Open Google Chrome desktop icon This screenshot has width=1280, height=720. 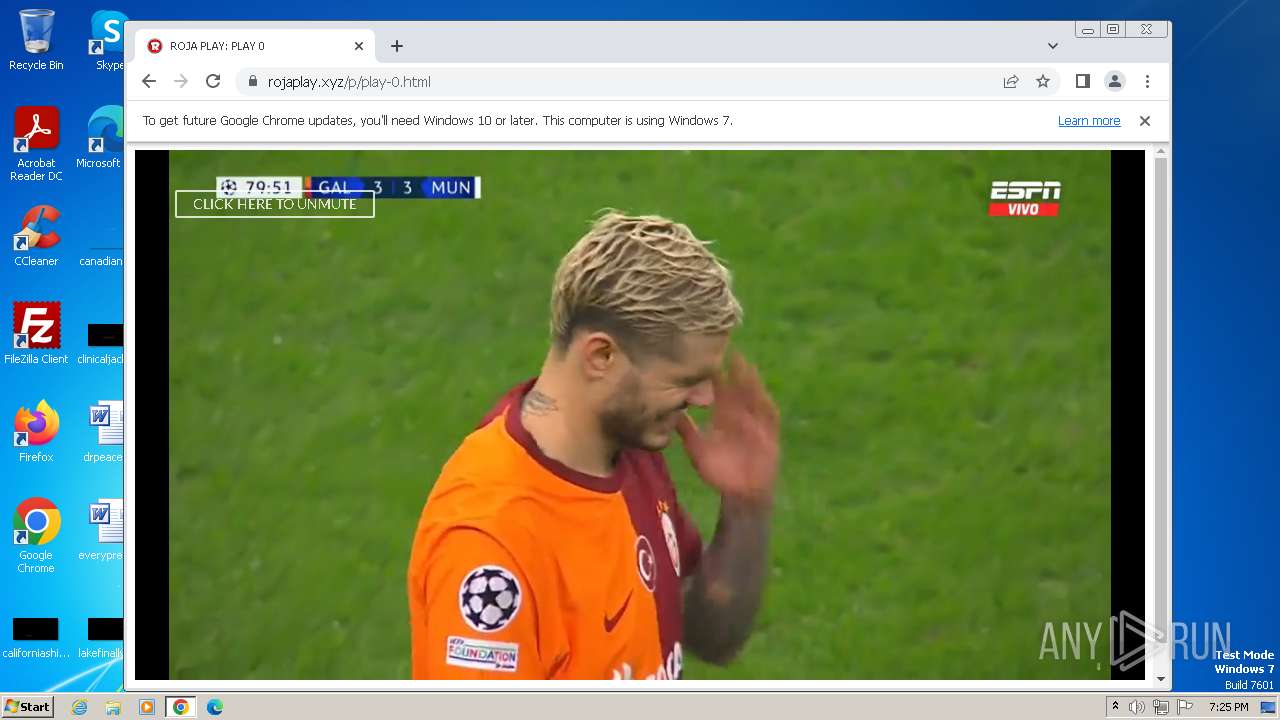point(36,536)
